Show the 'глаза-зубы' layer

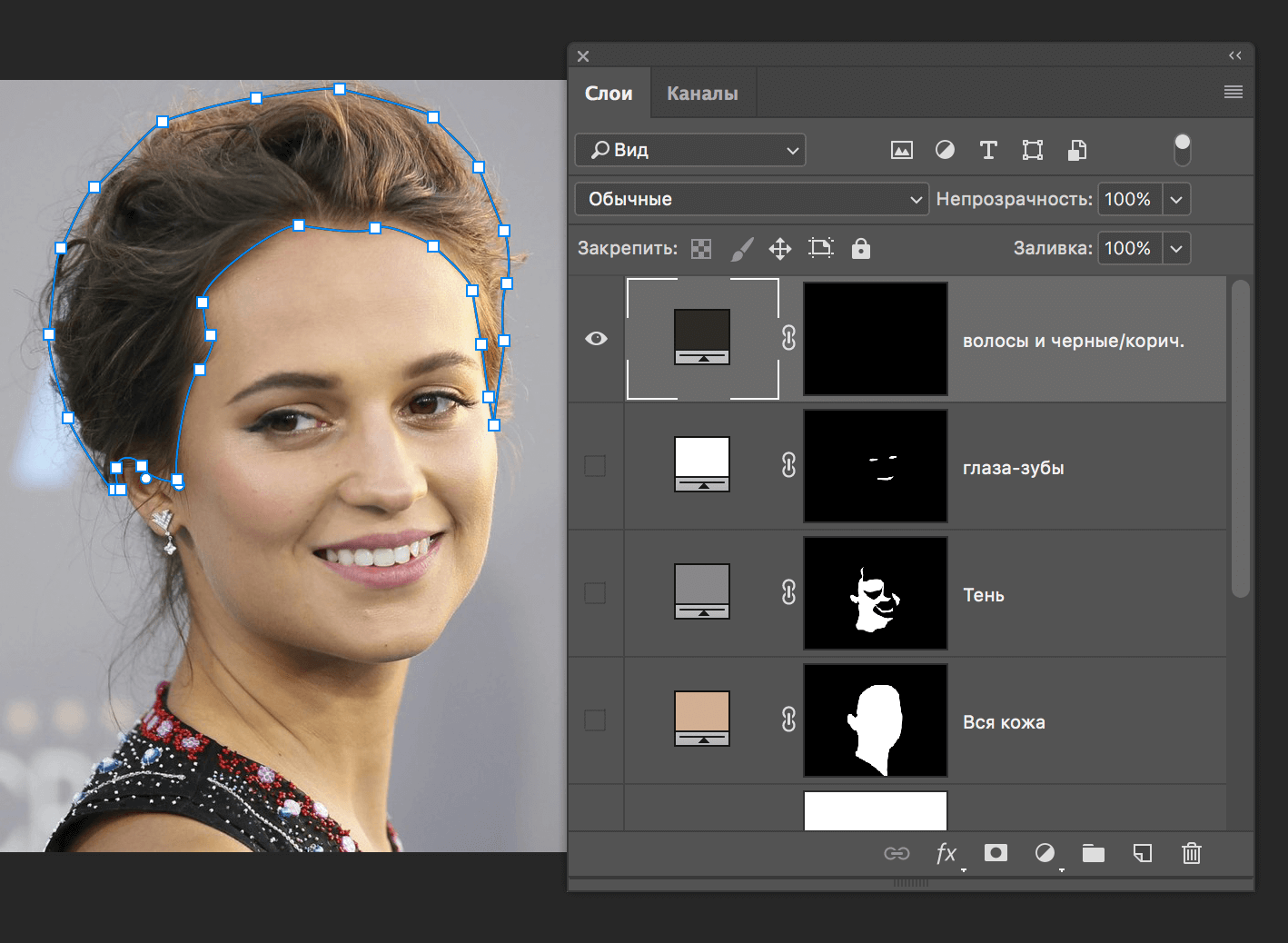[596, 465]
